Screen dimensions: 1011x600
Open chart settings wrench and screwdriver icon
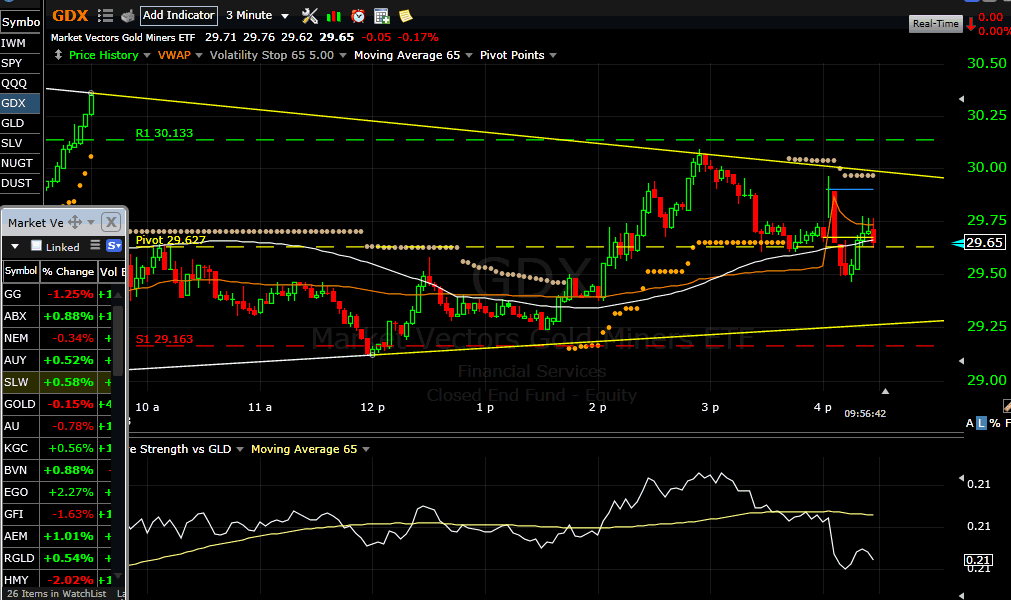click(x=309, y=15)
